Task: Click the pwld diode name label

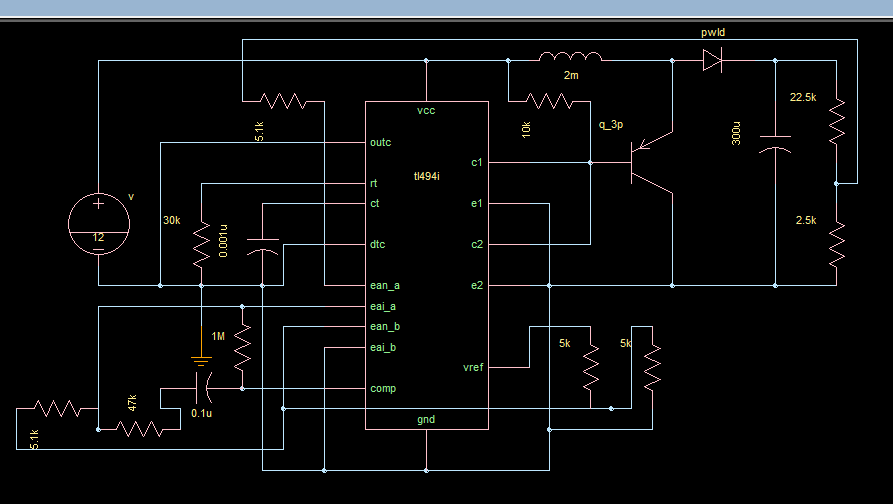Action: pos(713,32)
